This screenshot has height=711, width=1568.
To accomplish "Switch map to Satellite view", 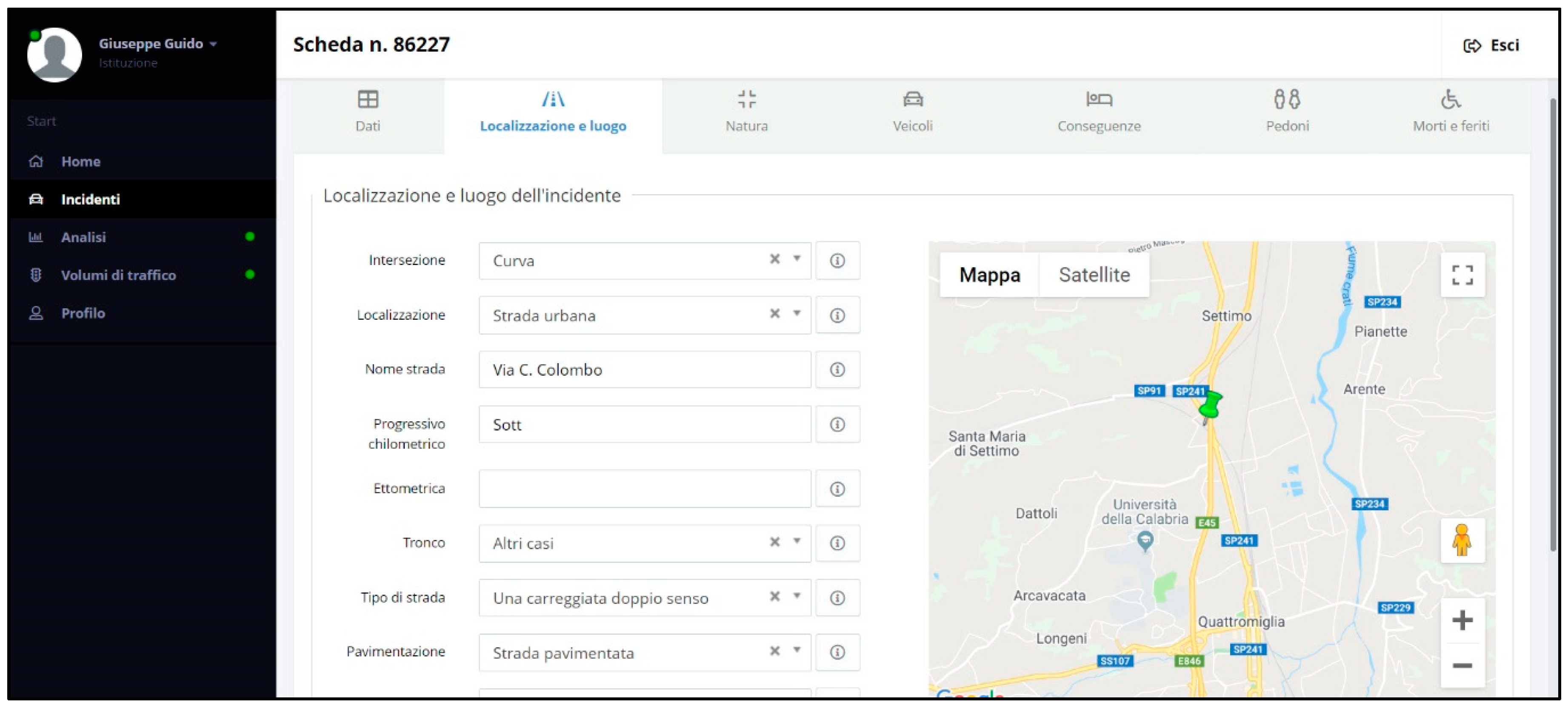I will [1094, 275].
